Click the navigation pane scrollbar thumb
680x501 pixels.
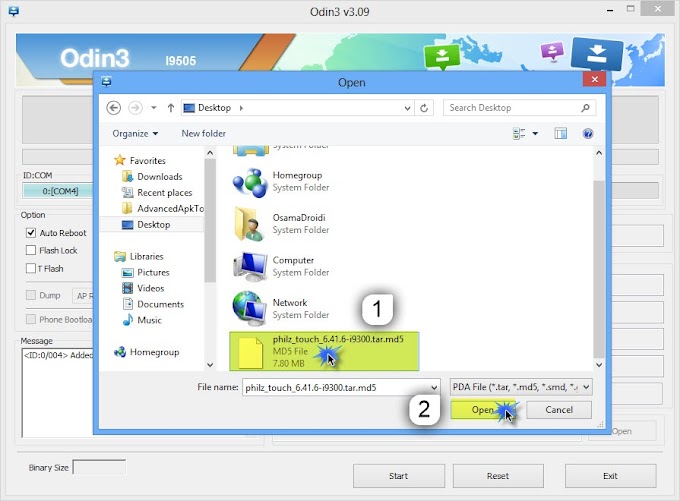pyautogui.click(x=210, y=220)
